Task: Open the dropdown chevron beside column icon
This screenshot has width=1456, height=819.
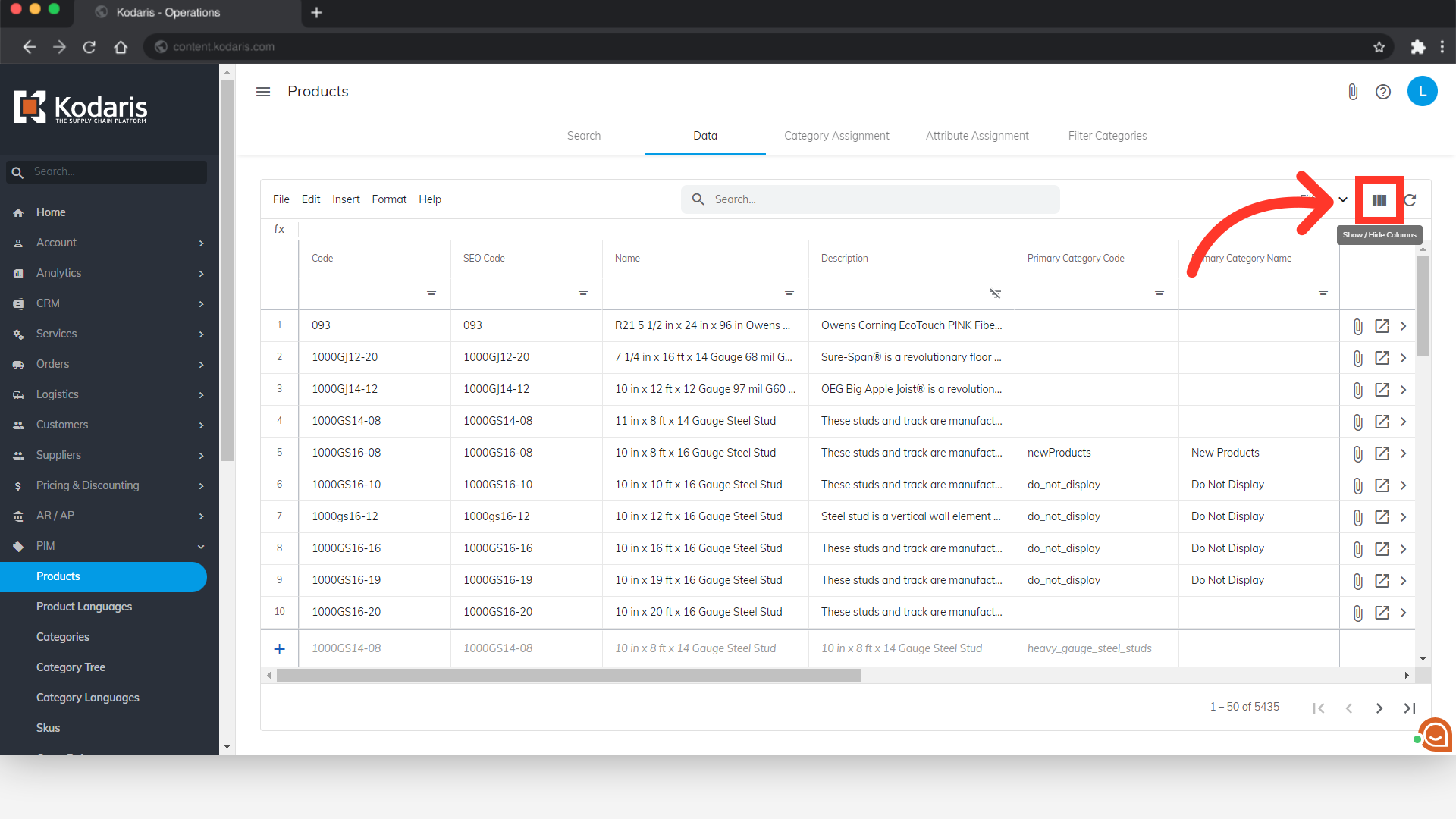Action: [x=1343, y=200]
